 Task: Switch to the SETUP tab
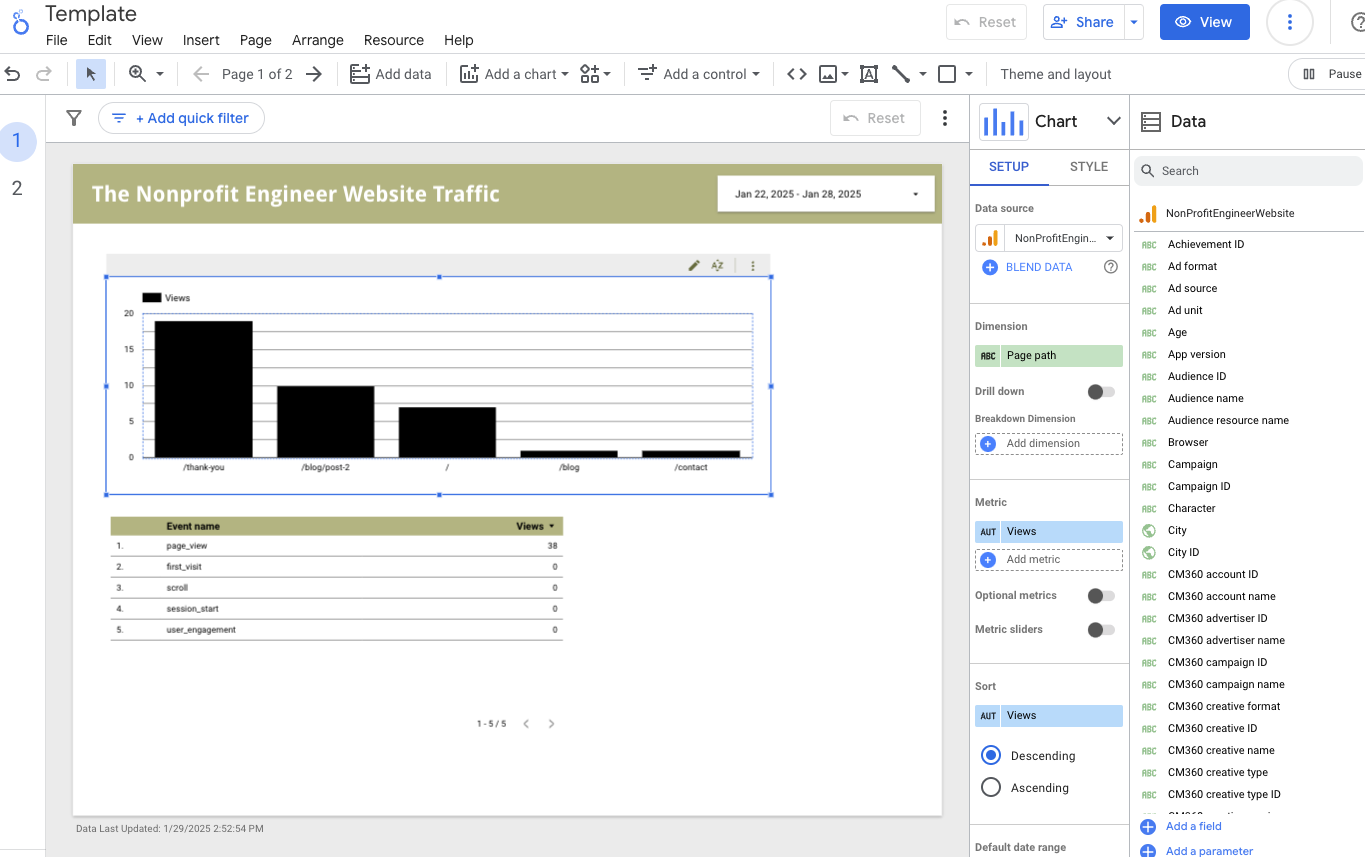(x=1009, y=167)
